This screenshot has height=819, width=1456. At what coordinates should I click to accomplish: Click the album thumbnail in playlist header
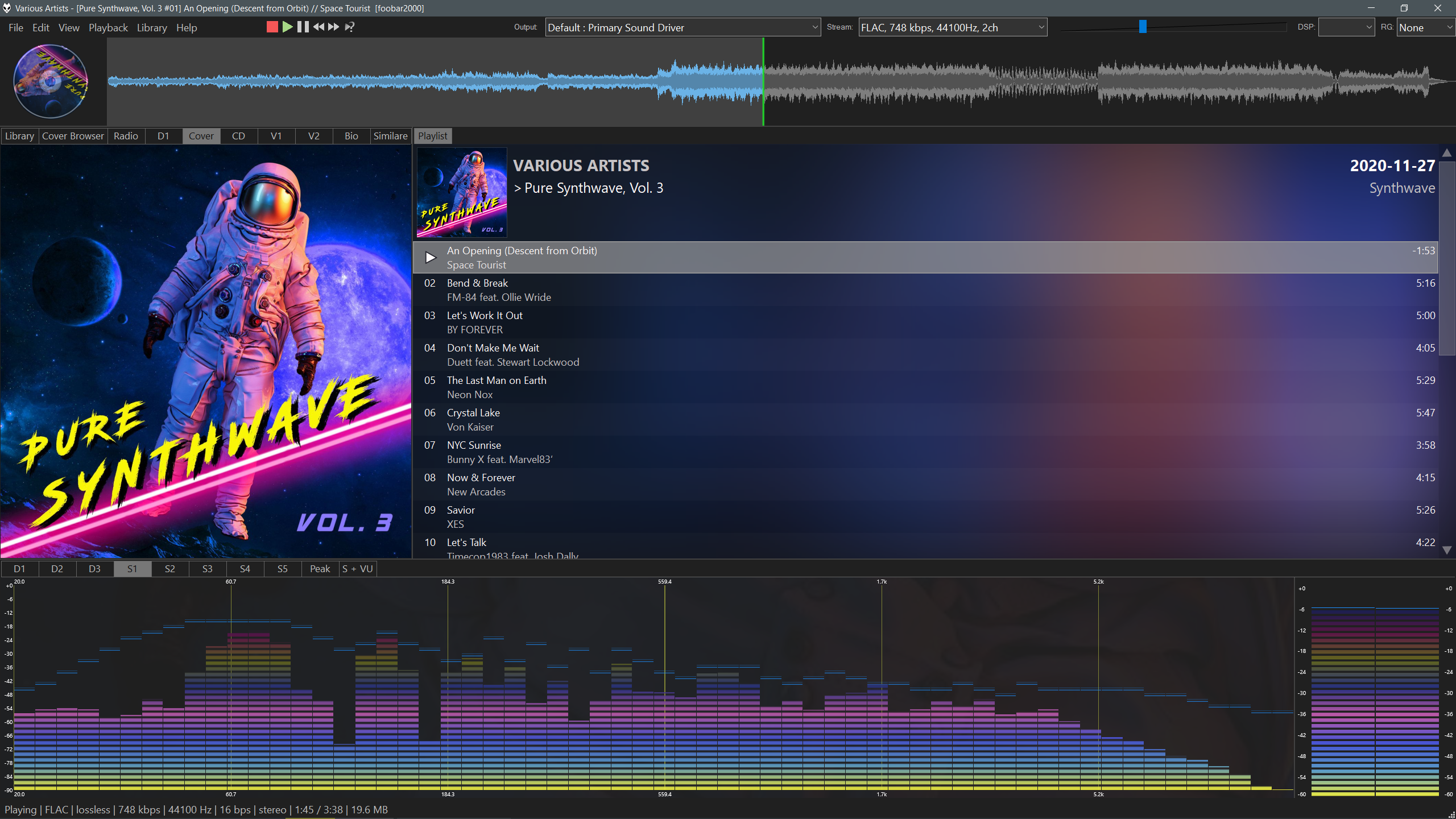click(x=462, y=192)
